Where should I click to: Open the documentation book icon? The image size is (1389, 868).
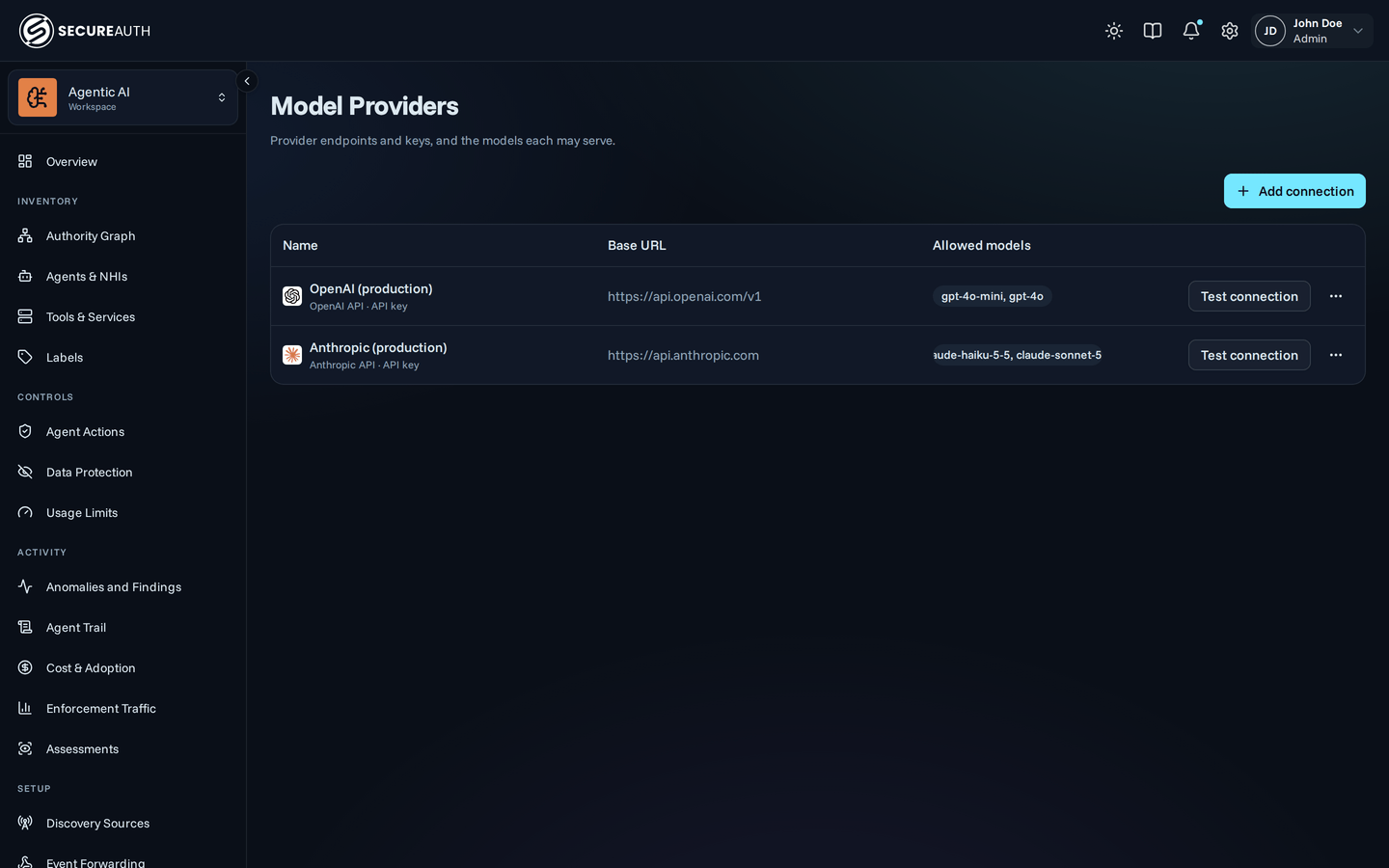(1153, 31)
